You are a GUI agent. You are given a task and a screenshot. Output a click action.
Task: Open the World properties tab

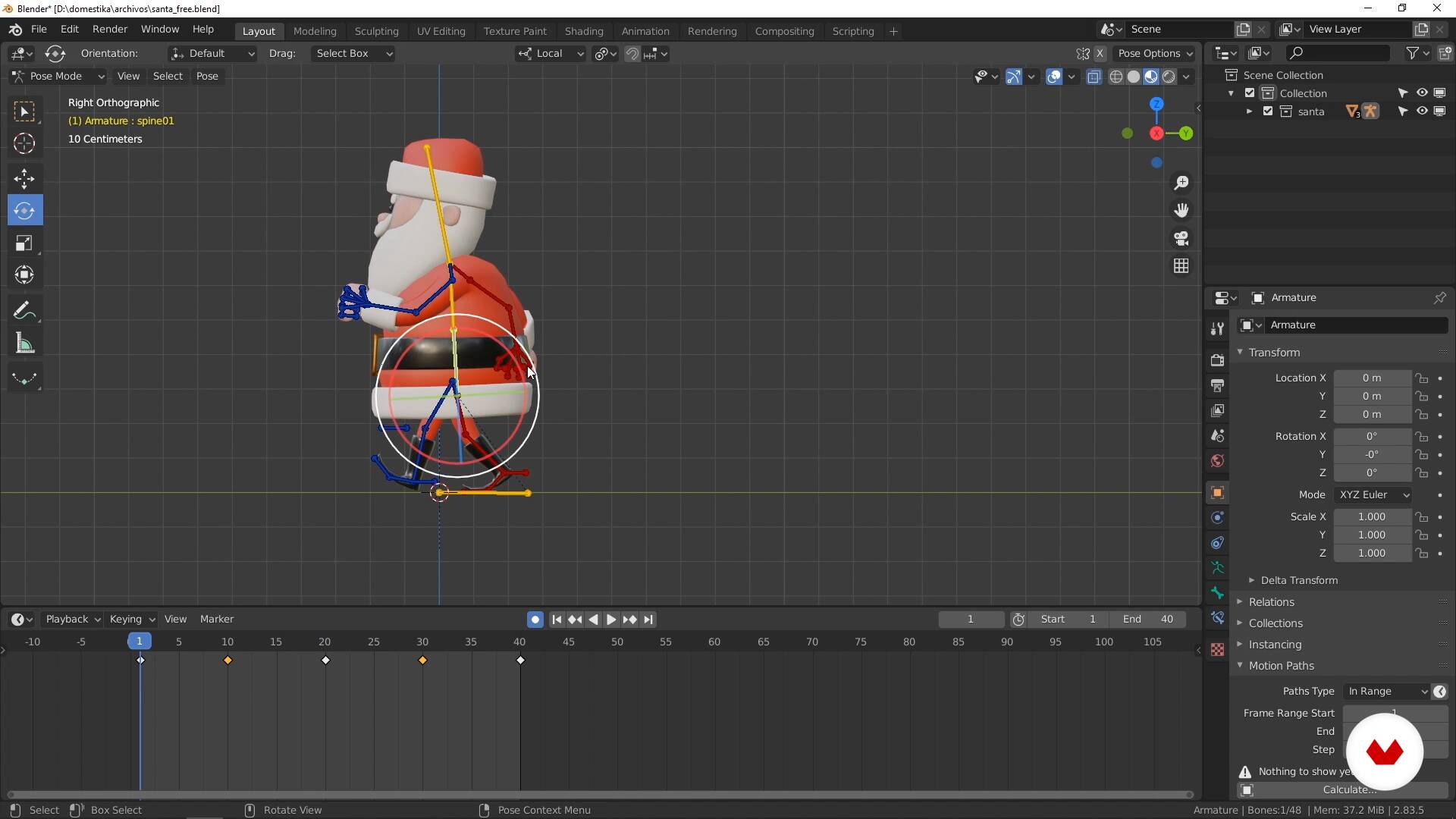pos(1218,461)
